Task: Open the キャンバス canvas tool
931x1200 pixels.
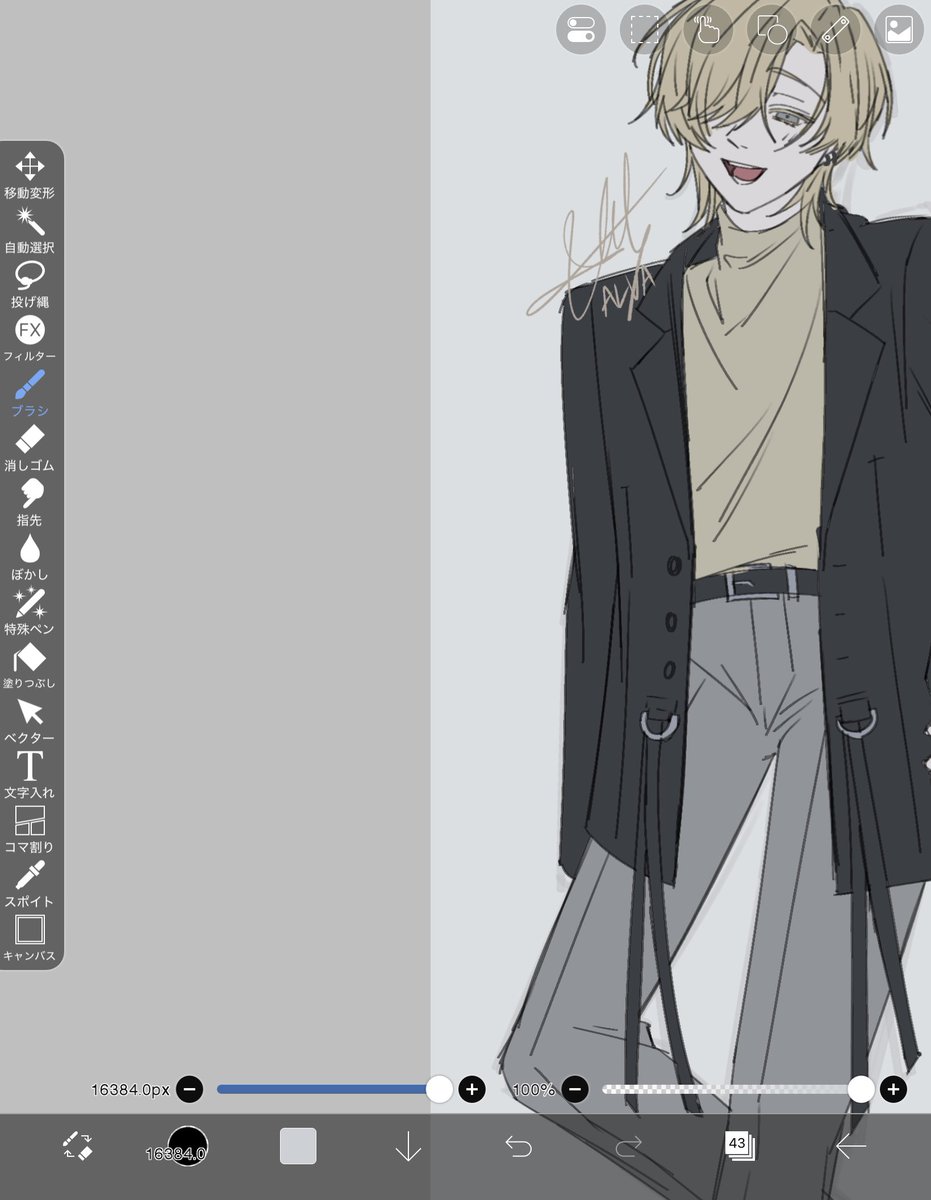Action: click(29, 938)
